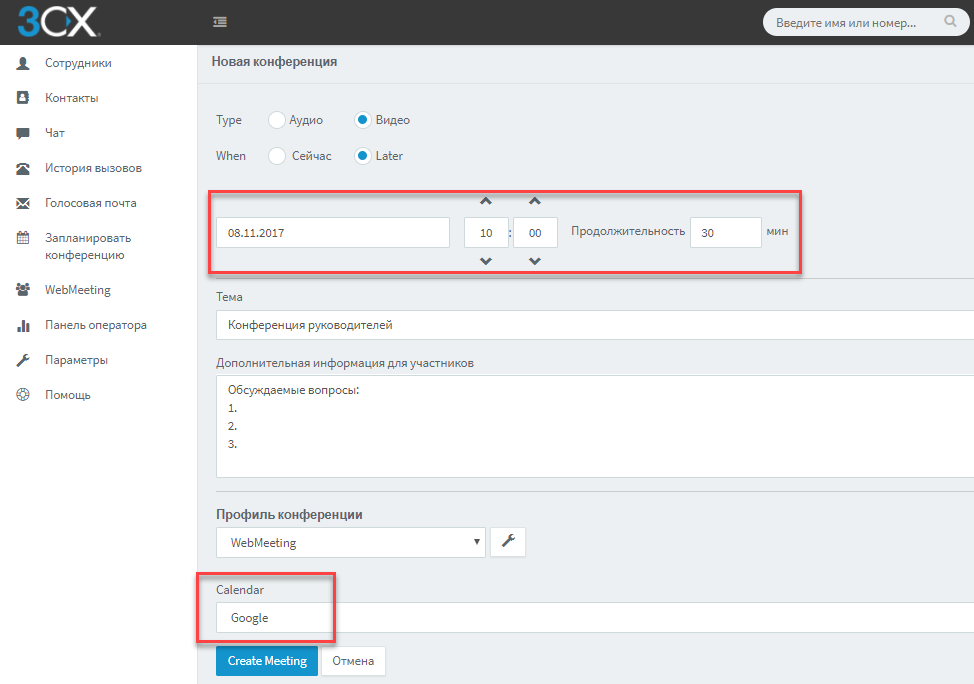Click the Create Meeting button
The height and width of the screenshot is (684, 974).
(267, 660)
